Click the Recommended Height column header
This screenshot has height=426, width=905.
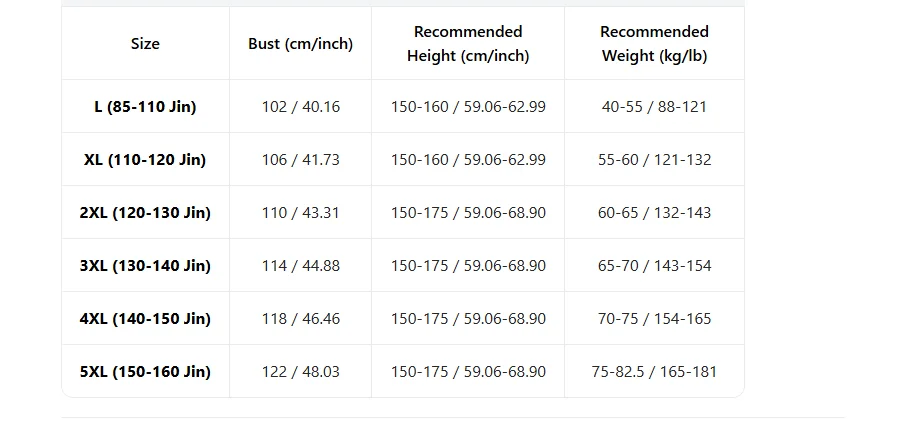coord(468,43)
